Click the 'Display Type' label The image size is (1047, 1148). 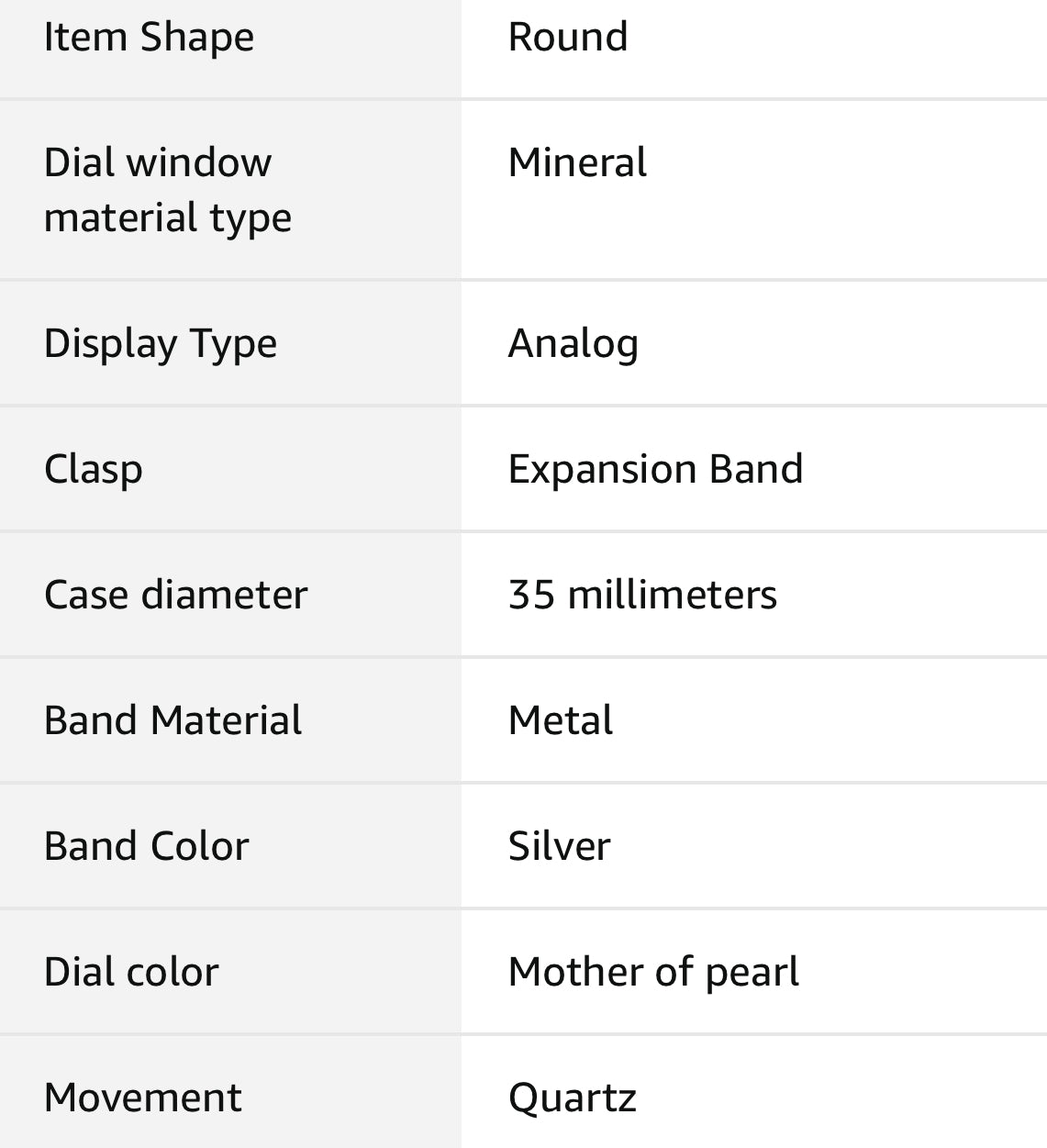pyautogui.click(x=161, y=344)
